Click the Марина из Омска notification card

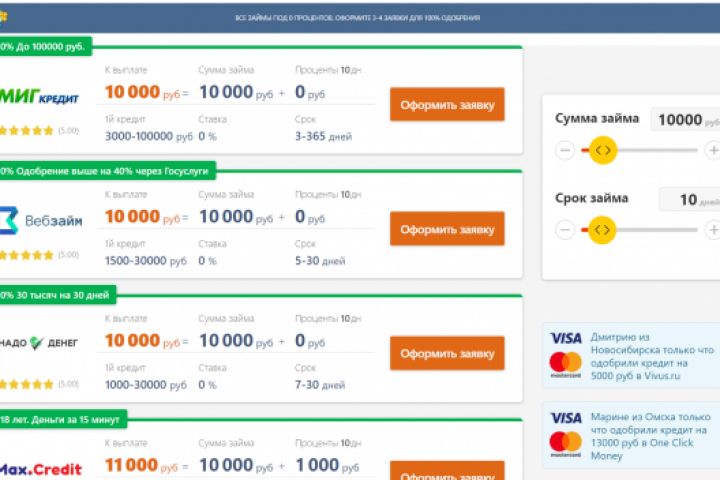coord(630,436)
